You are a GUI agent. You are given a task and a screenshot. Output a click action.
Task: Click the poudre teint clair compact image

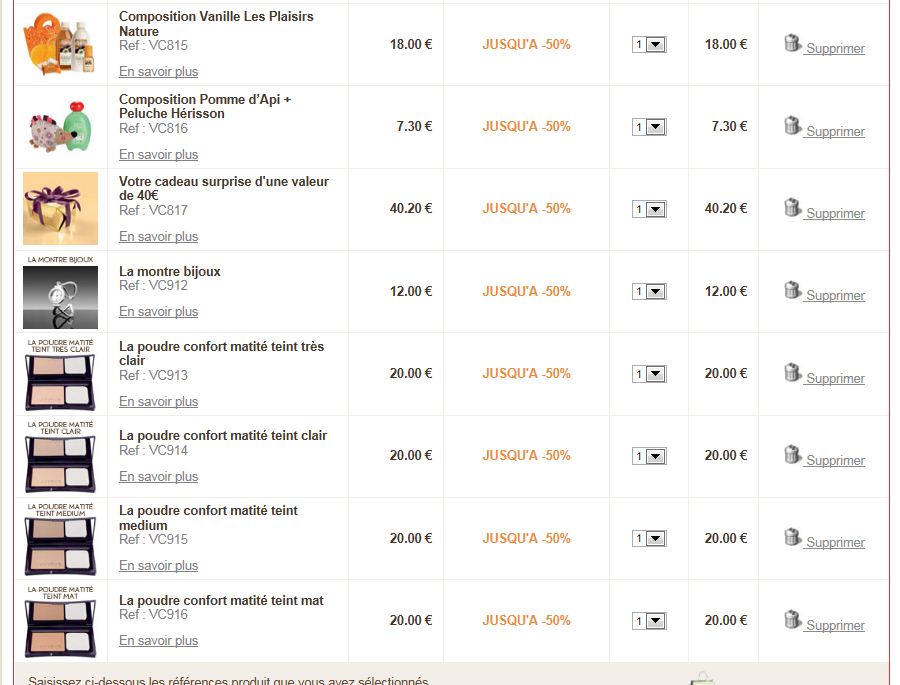pyautogui.click(x=60, y=456)
